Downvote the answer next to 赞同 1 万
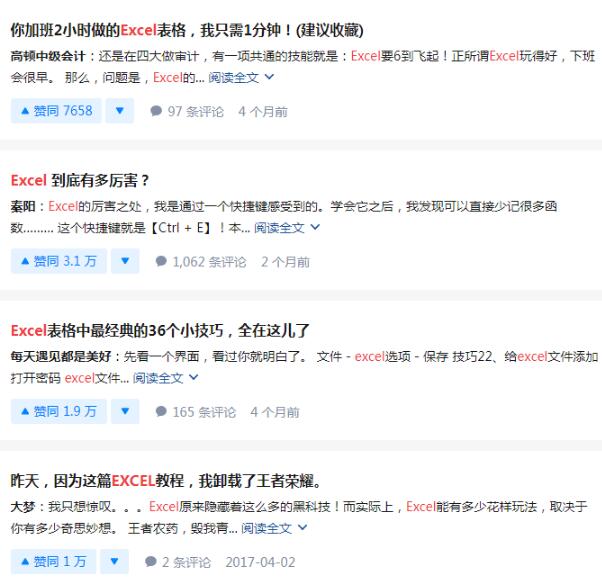 click(x=115, y=562)
